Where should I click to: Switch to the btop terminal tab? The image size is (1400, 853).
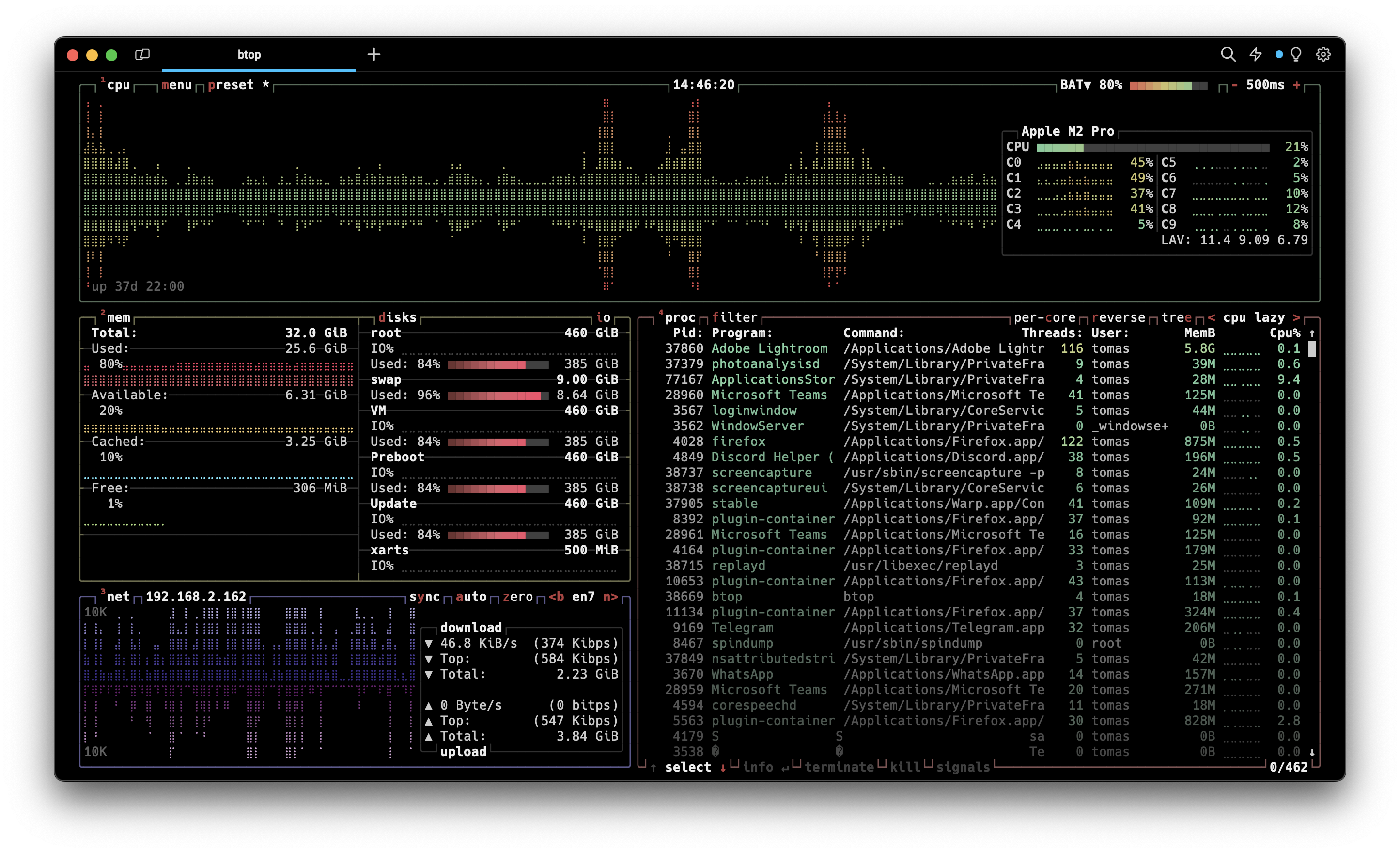(x=249, y=55)
